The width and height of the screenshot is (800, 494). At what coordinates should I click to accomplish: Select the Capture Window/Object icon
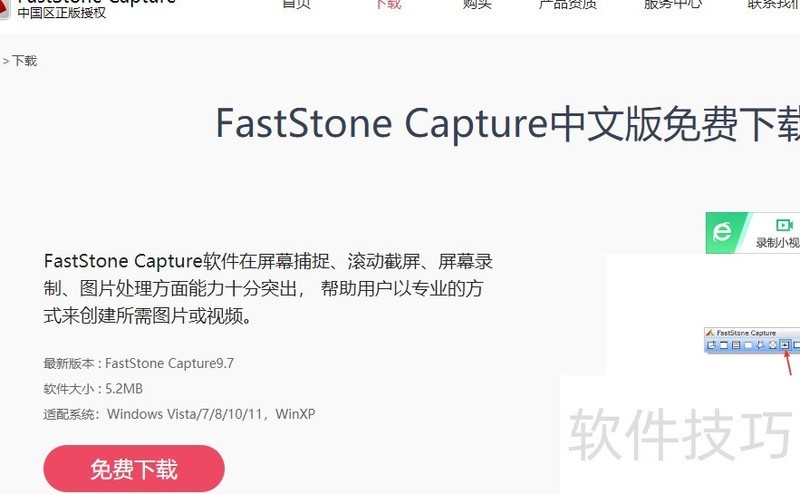tap(736, 345)
